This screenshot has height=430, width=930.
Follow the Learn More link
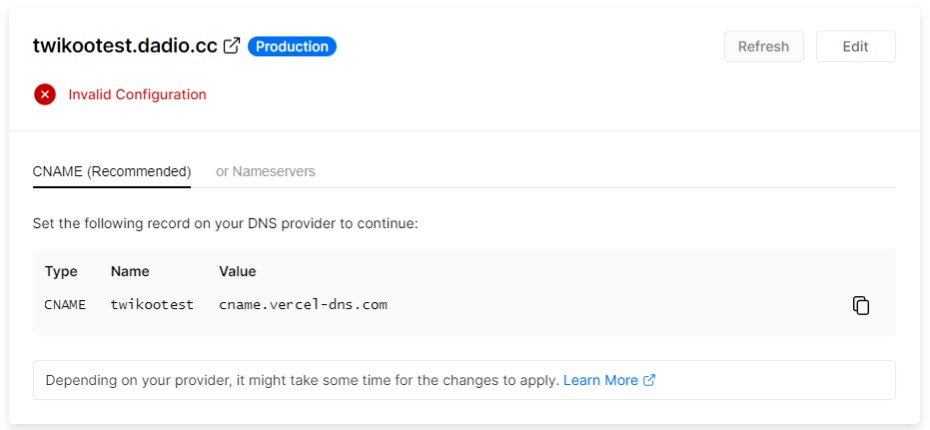point(600,380)
